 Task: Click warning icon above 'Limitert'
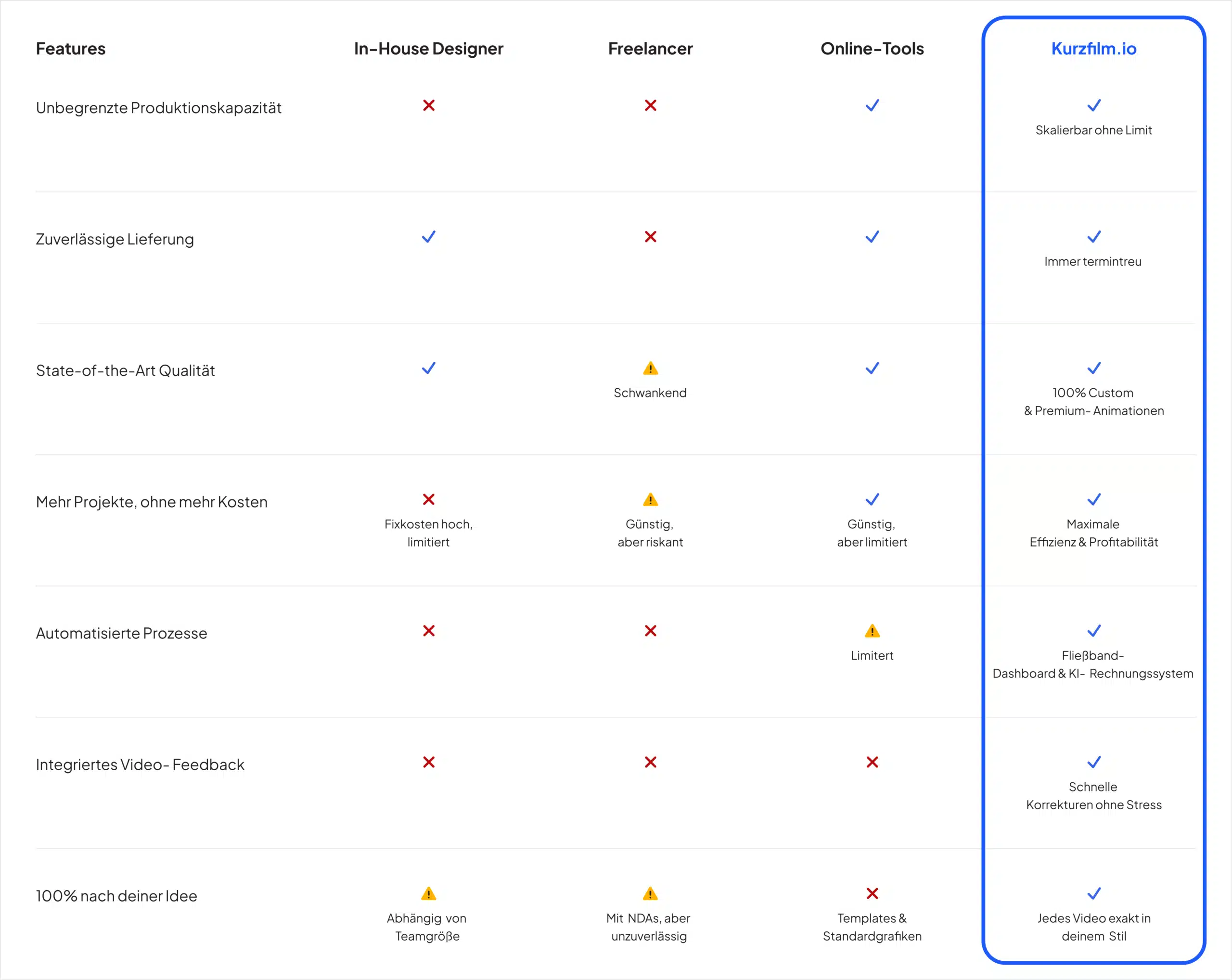(872, 631)
